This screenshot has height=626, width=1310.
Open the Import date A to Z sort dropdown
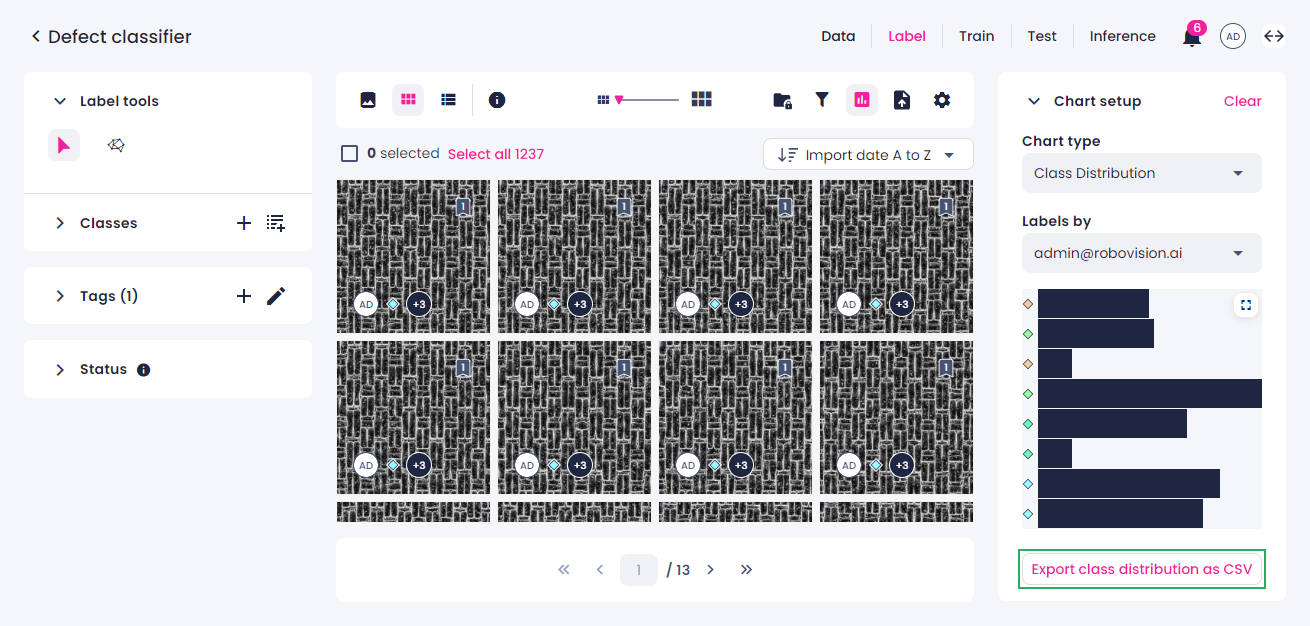(868, 155)
